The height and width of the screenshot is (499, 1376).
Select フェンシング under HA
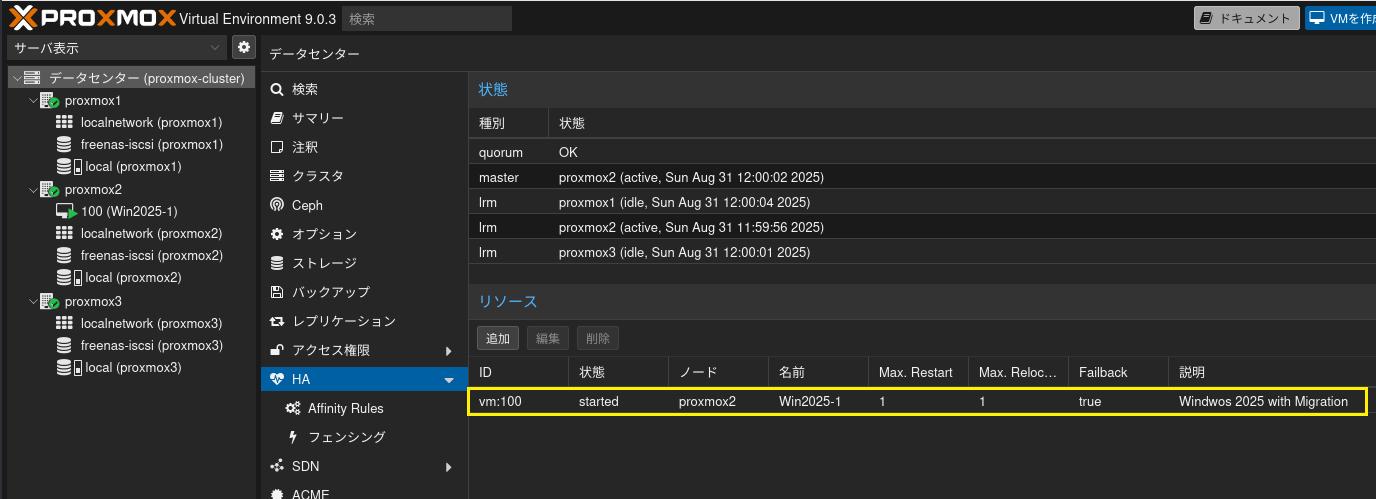tap(364, 437)
